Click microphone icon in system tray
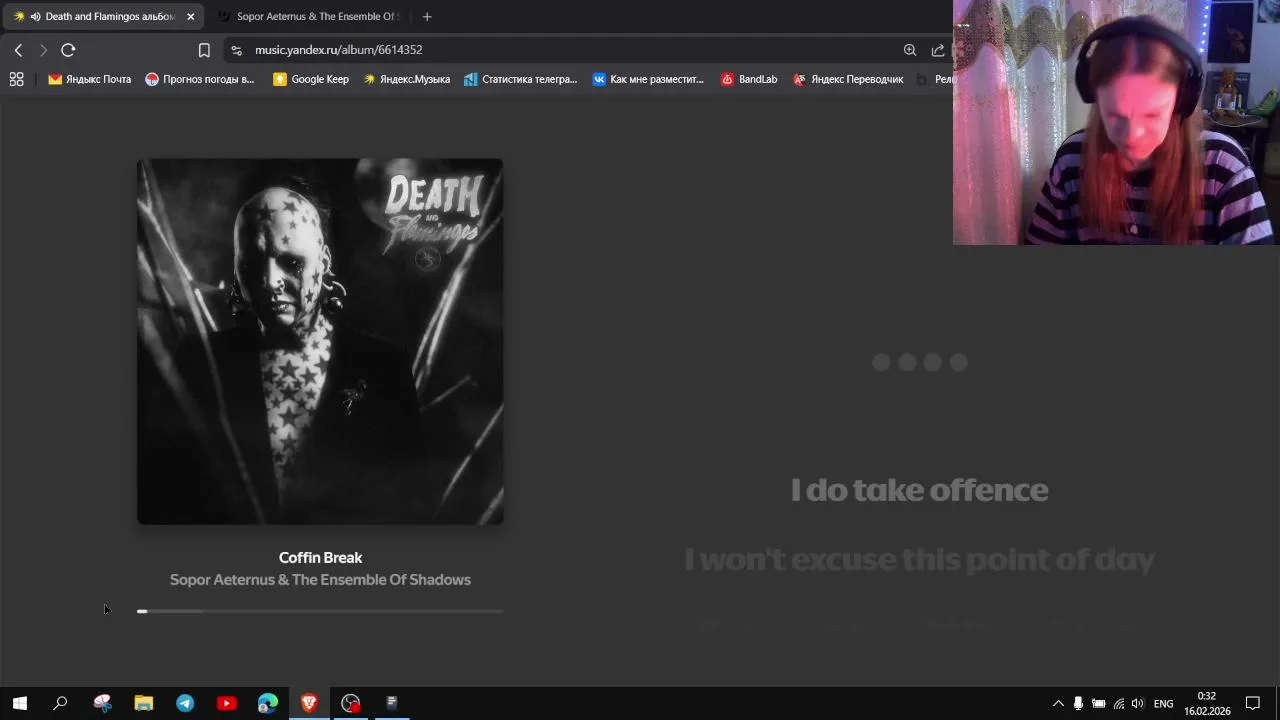Image resolution: width=1280 pixels, height=720 pixels. tap(1078, 703)
